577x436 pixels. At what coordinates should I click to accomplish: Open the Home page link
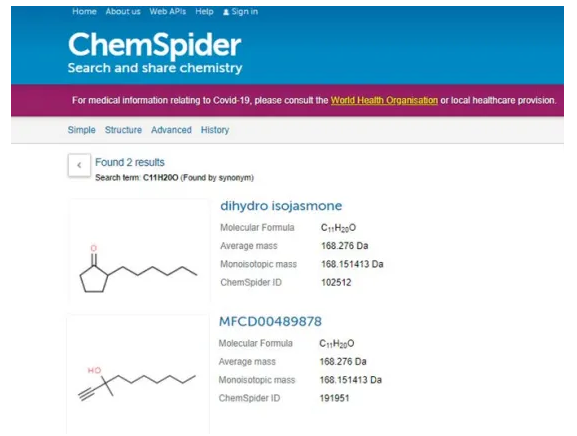click(84, 11)
